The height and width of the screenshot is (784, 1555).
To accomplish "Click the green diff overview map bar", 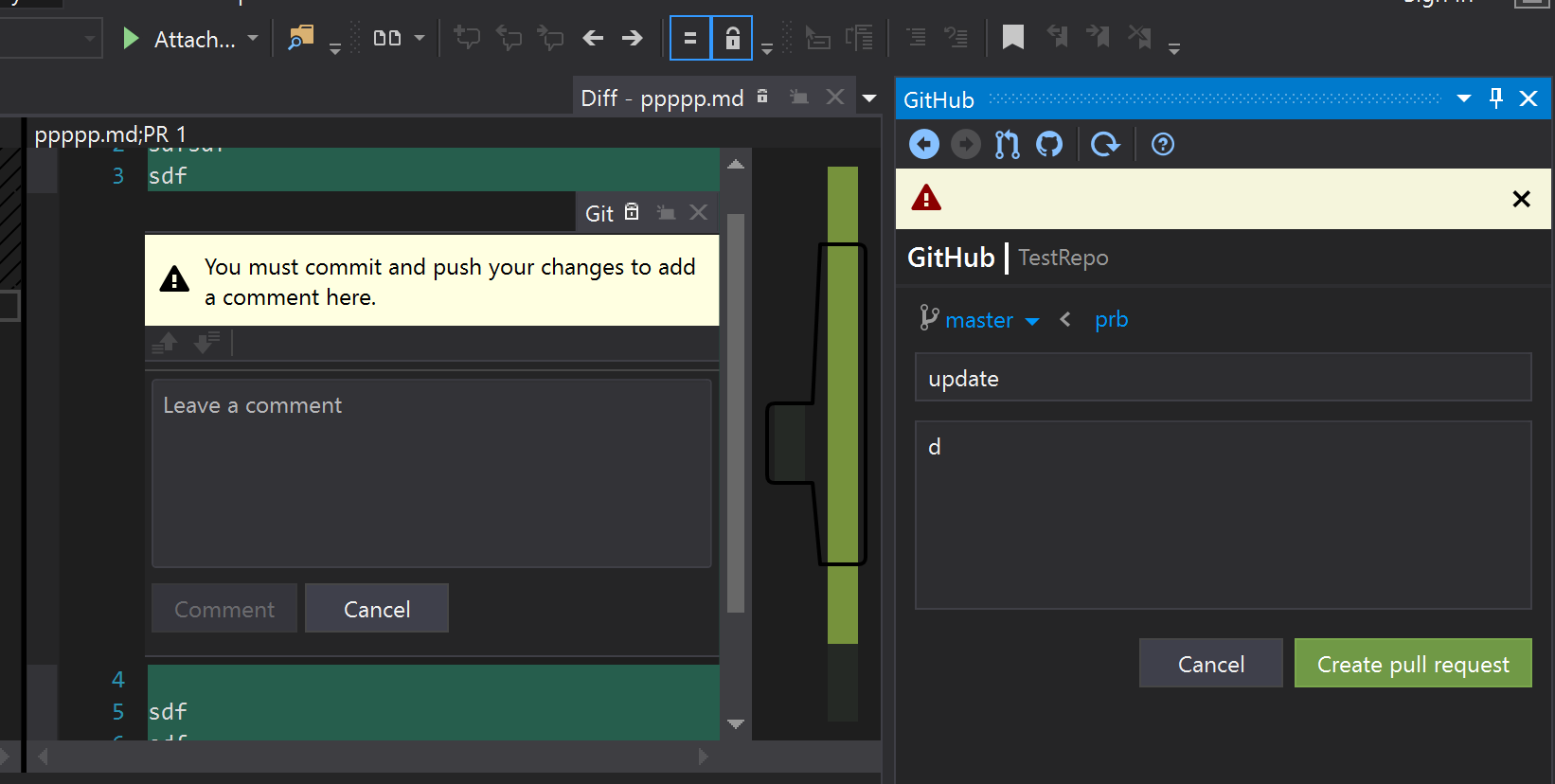I will [843, 404].
